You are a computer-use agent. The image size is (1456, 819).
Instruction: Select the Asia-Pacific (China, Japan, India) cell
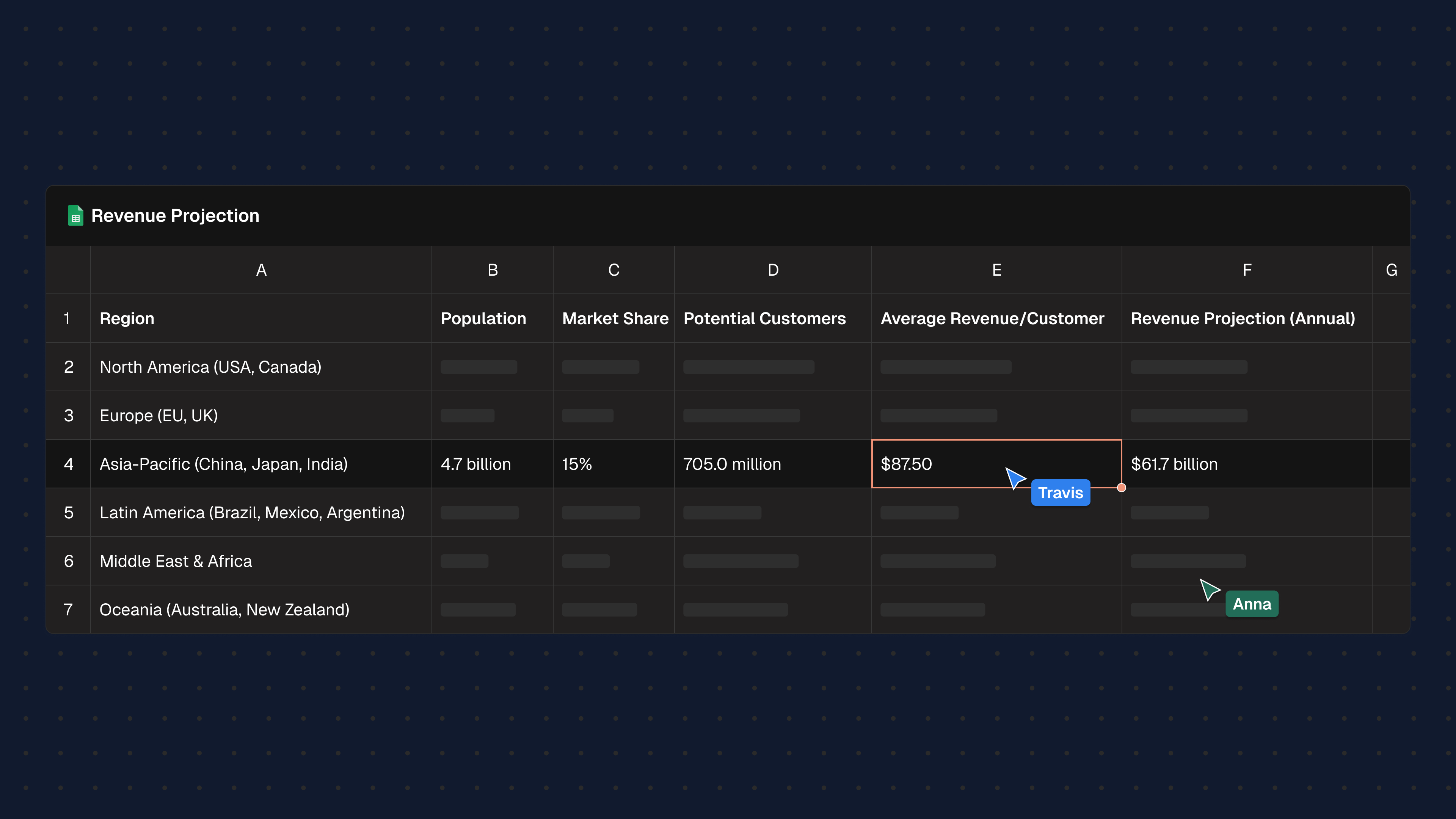(261, 464)
